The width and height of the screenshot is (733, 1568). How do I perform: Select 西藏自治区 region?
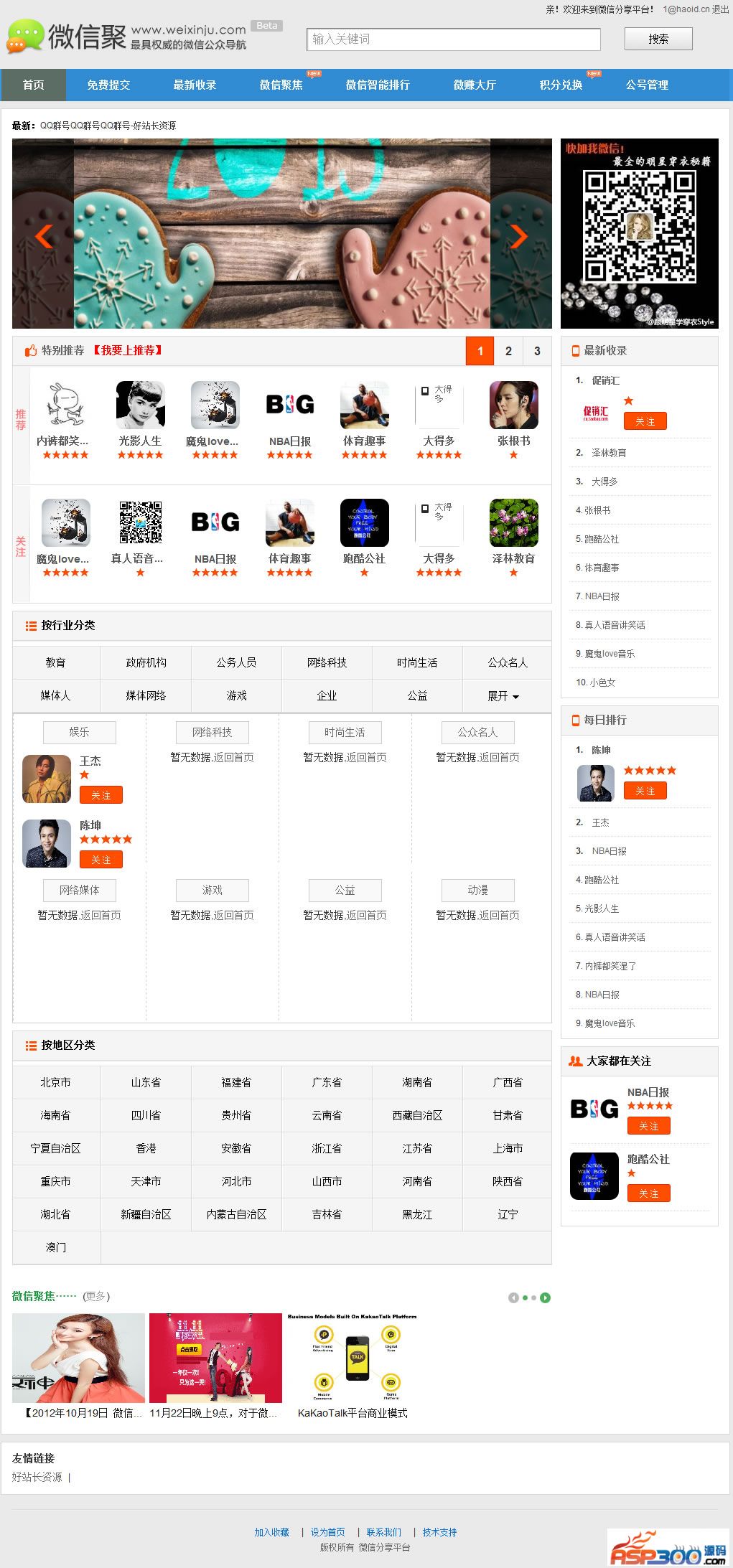click(x=417, y=1115)
